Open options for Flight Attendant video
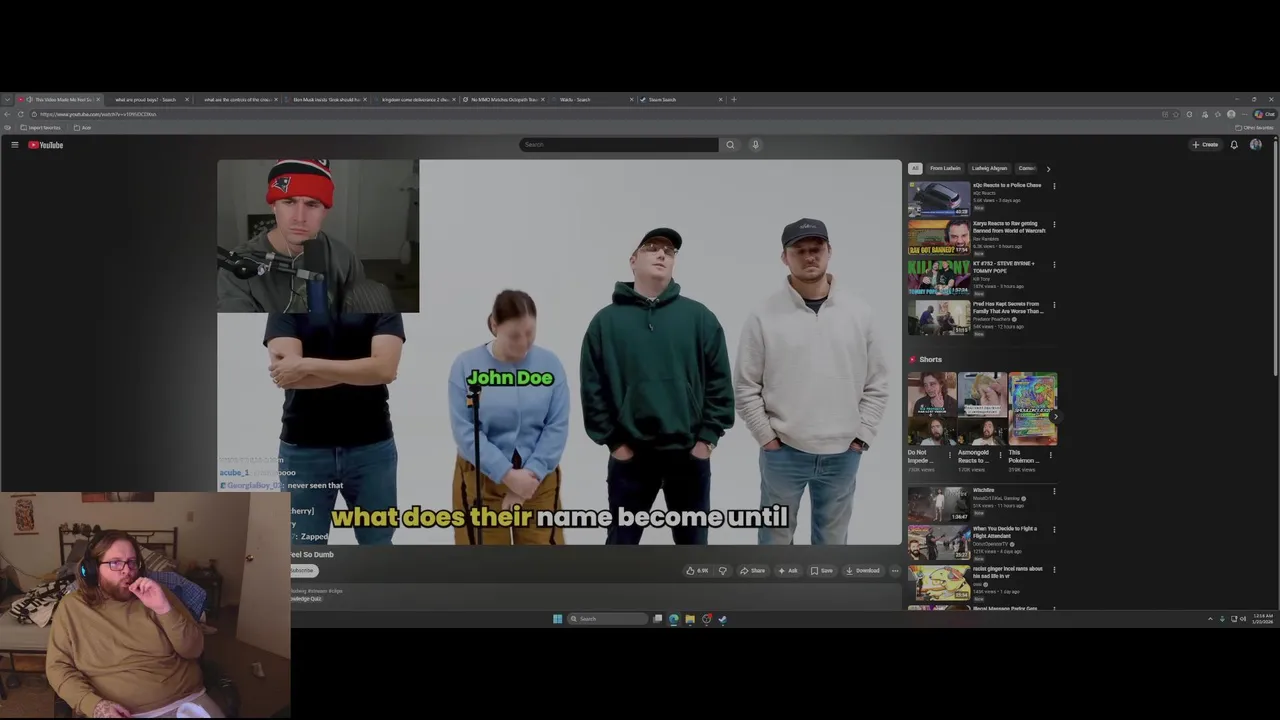This screenshot has height=720, width=1280. (x=1054, y=530)
